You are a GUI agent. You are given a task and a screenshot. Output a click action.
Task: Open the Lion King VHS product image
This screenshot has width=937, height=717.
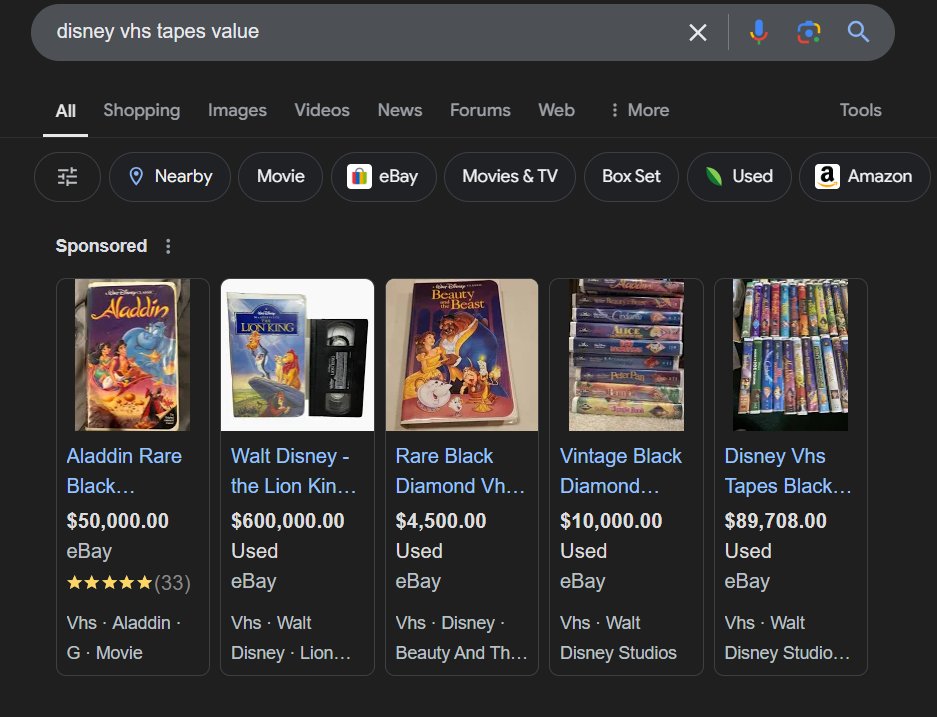[x=298, y=355]
